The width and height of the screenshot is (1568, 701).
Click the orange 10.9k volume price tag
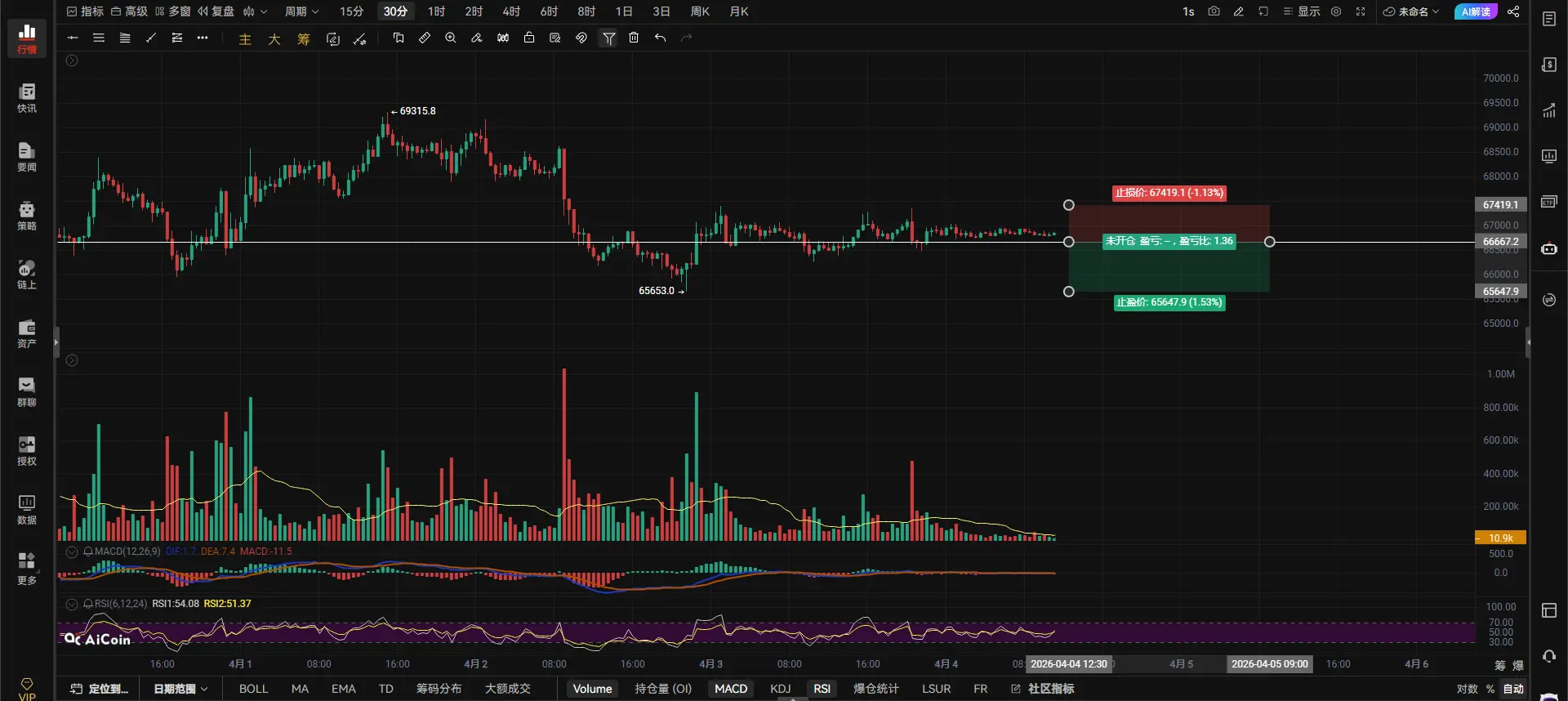click(x=1500, y=538)
